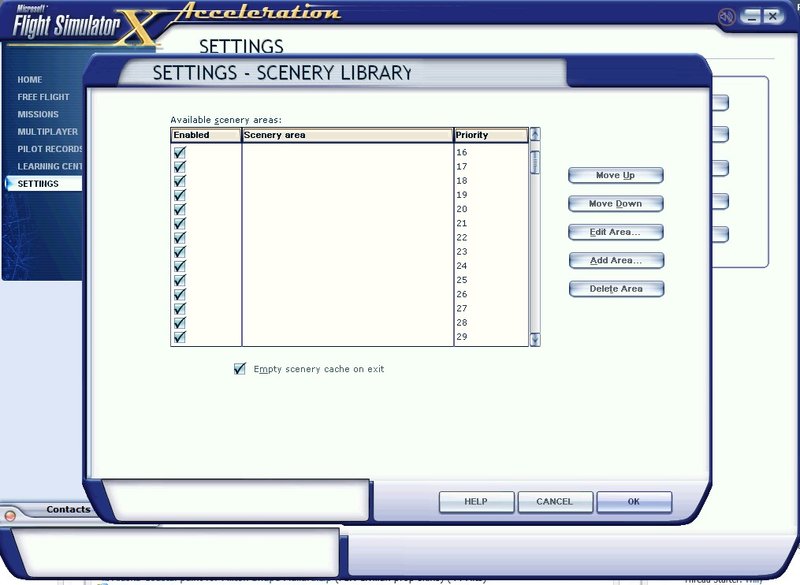Go to the Missions section
The image size is (800, 585).
point(38,114)
